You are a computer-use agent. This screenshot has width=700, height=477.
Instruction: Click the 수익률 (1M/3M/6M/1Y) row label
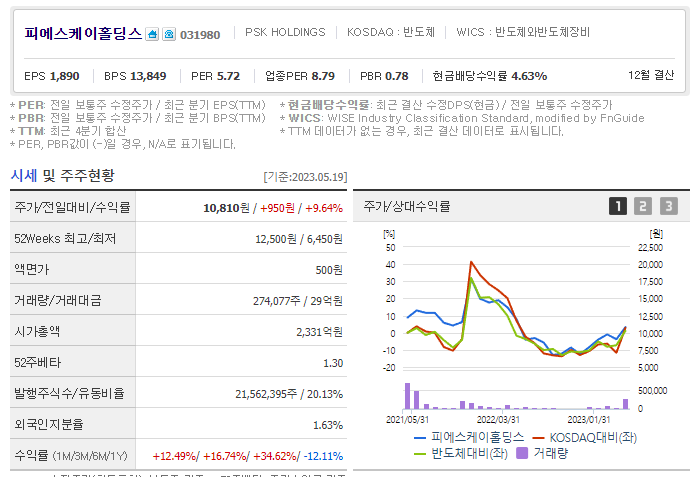(71, 456)
